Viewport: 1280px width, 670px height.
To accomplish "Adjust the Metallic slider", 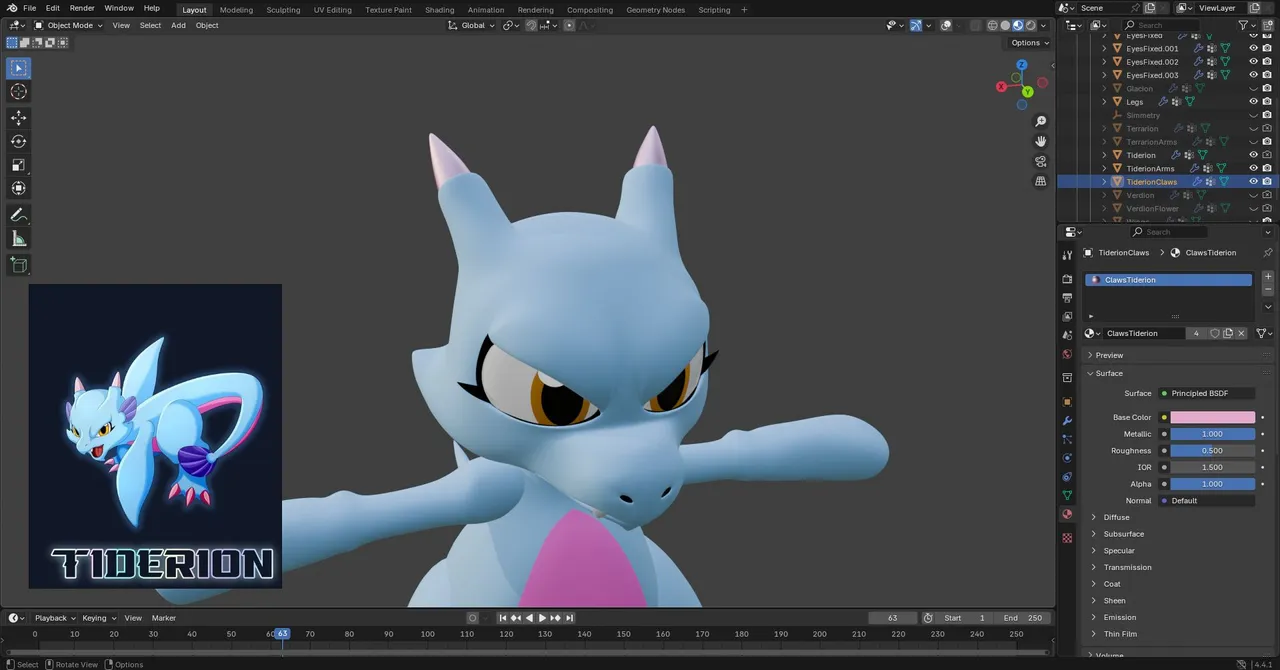I will [1212, 434].
